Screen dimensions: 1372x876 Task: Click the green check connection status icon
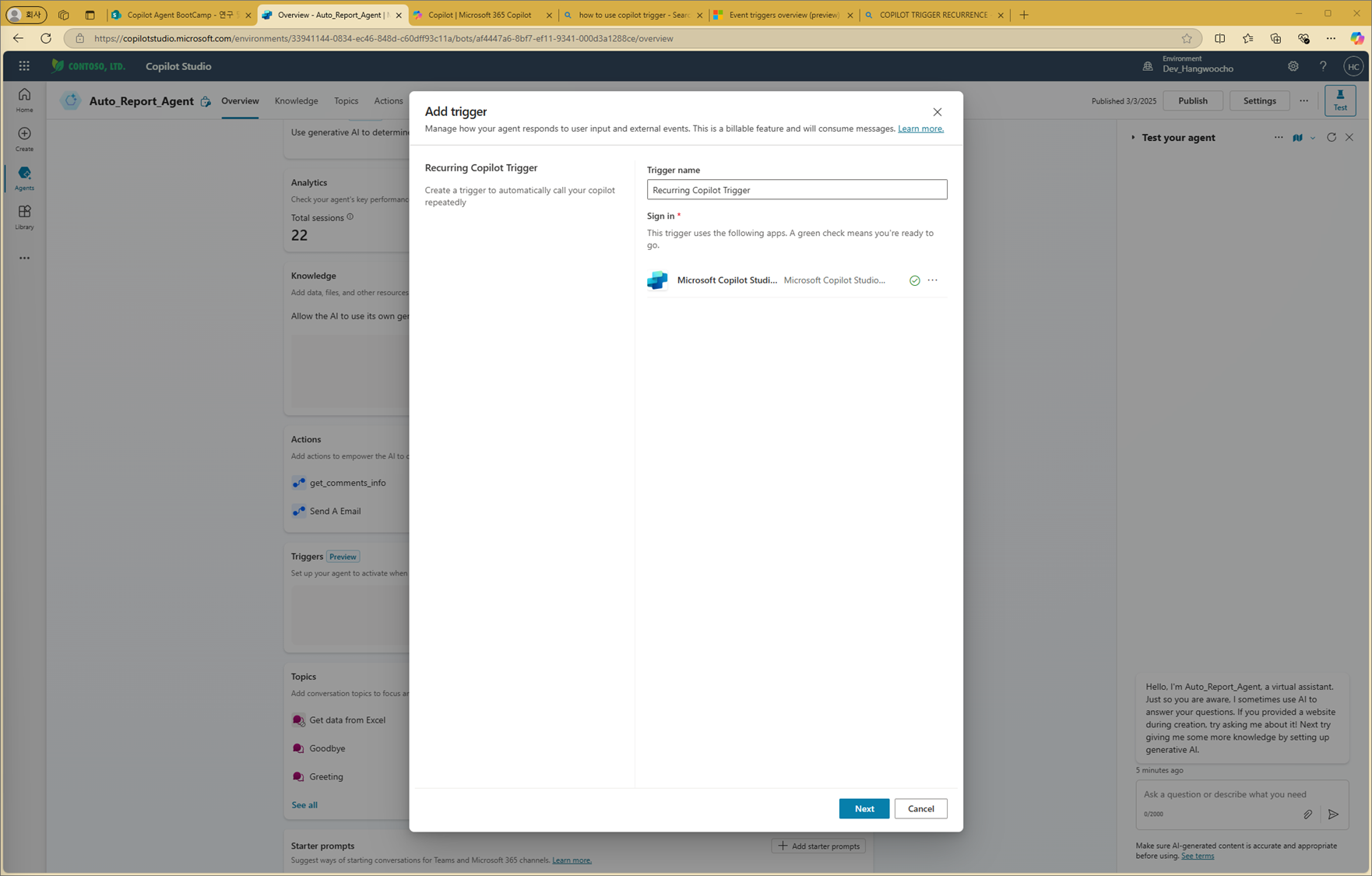pos(914,280)
